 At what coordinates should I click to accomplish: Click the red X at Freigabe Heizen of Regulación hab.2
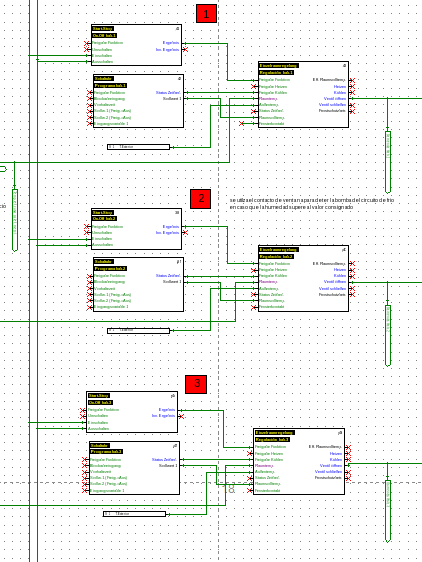click(x=253, y=270)
